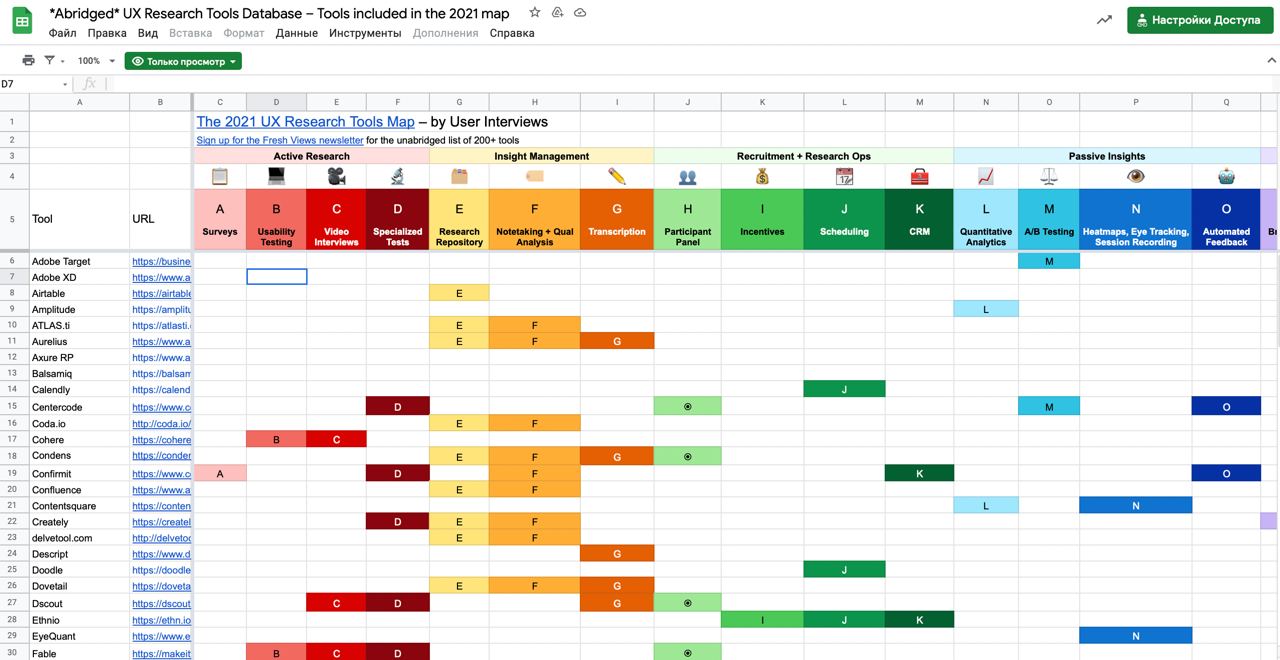The height and width of the screenshot is (660, 1280).
Task: Open the activity trend icon in the header
Action: 1104,19
